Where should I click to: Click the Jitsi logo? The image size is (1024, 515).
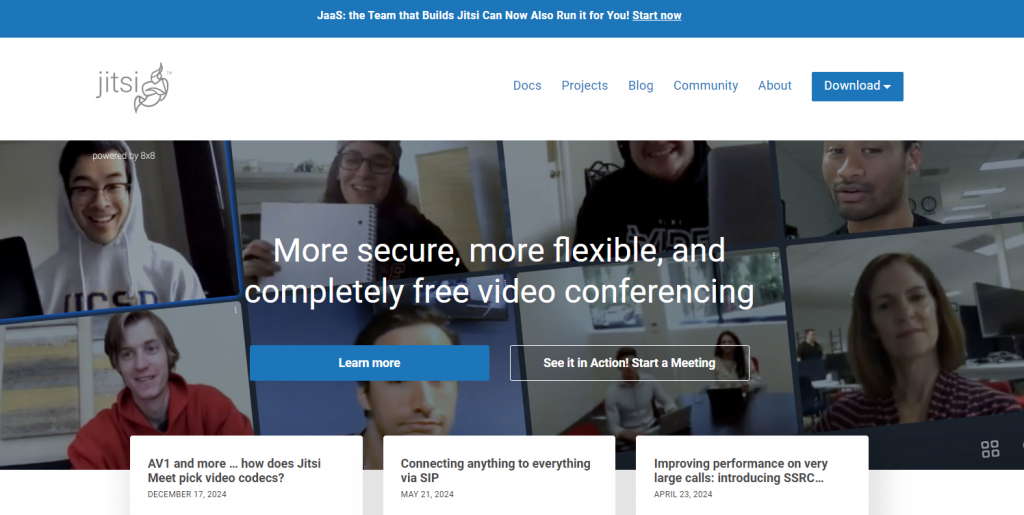click(134, 87)
